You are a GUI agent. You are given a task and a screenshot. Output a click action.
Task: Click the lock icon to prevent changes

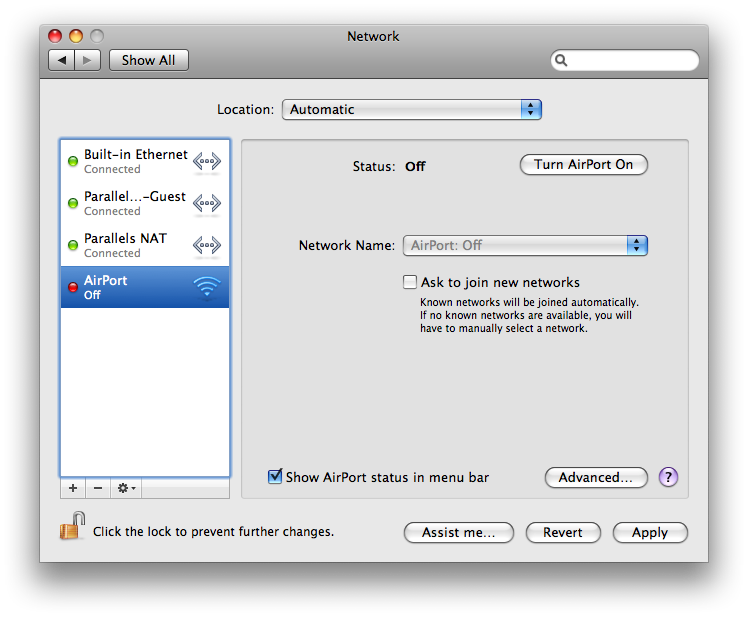pos(72,526)
